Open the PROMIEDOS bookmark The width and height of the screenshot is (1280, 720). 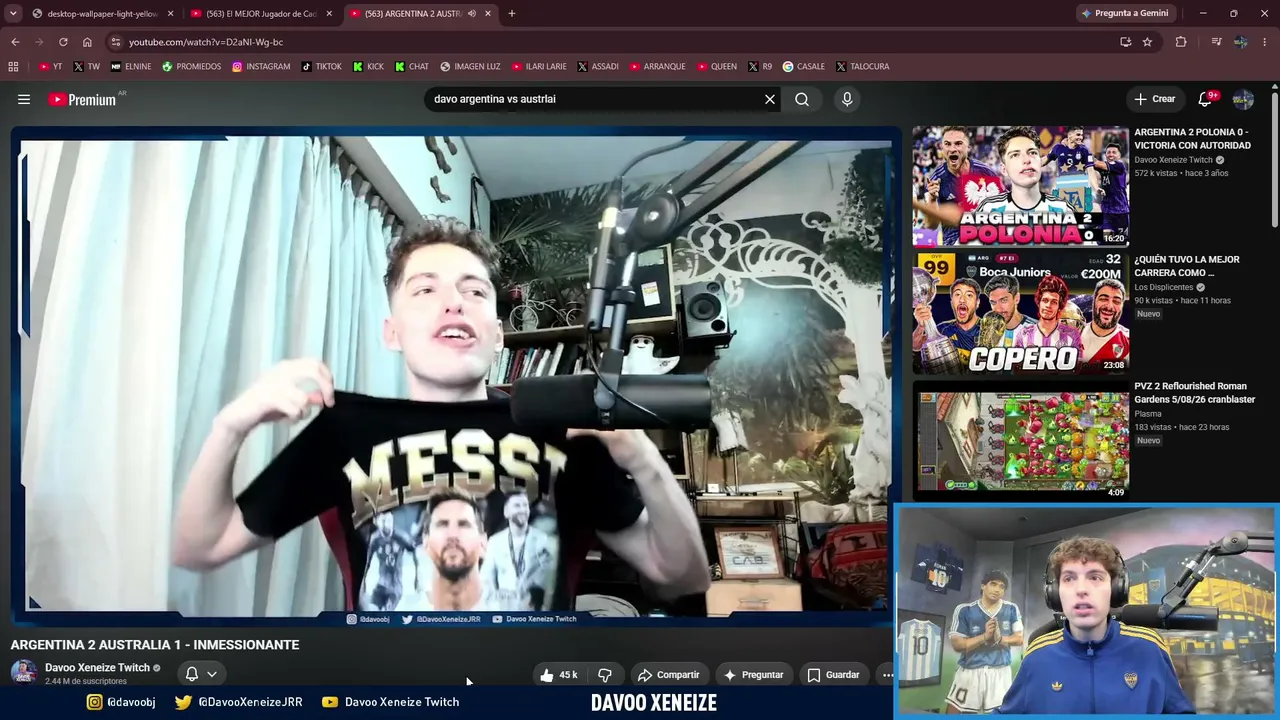click(191, 67)
